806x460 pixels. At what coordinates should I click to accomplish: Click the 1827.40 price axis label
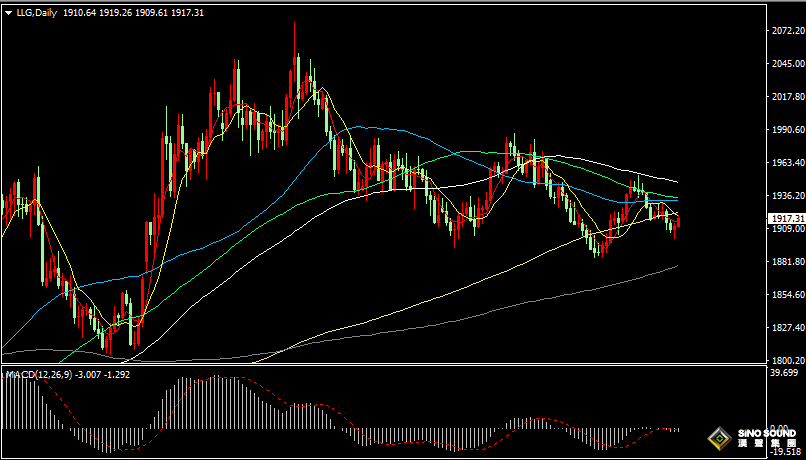(x=788, y=328)
